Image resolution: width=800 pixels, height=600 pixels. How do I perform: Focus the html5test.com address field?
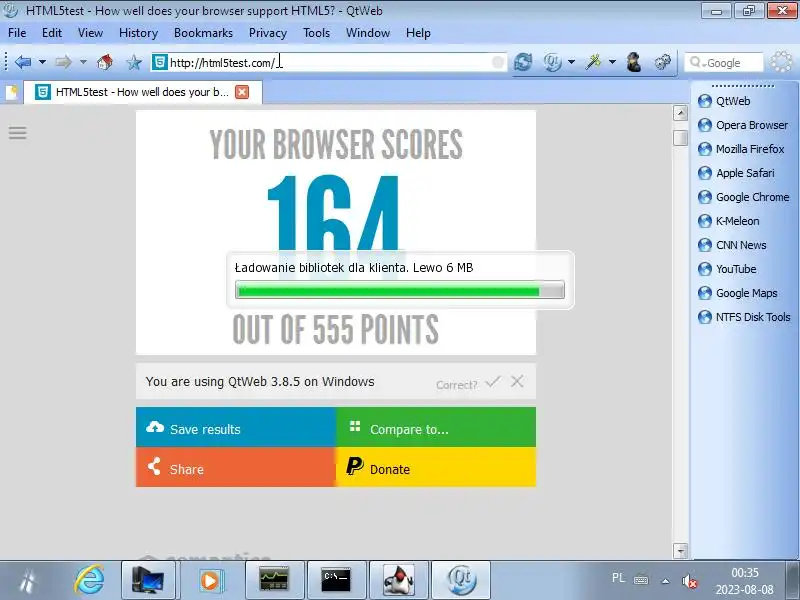click(x=329, y=62)
